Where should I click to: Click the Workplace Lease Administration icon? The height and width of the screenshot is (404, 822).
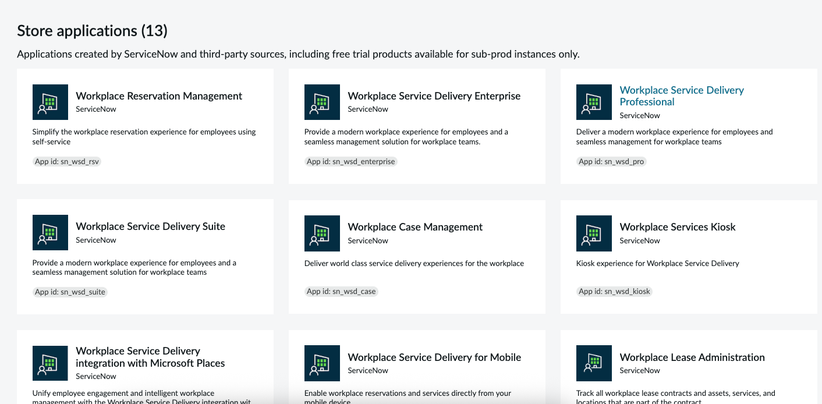coord(594,363)
